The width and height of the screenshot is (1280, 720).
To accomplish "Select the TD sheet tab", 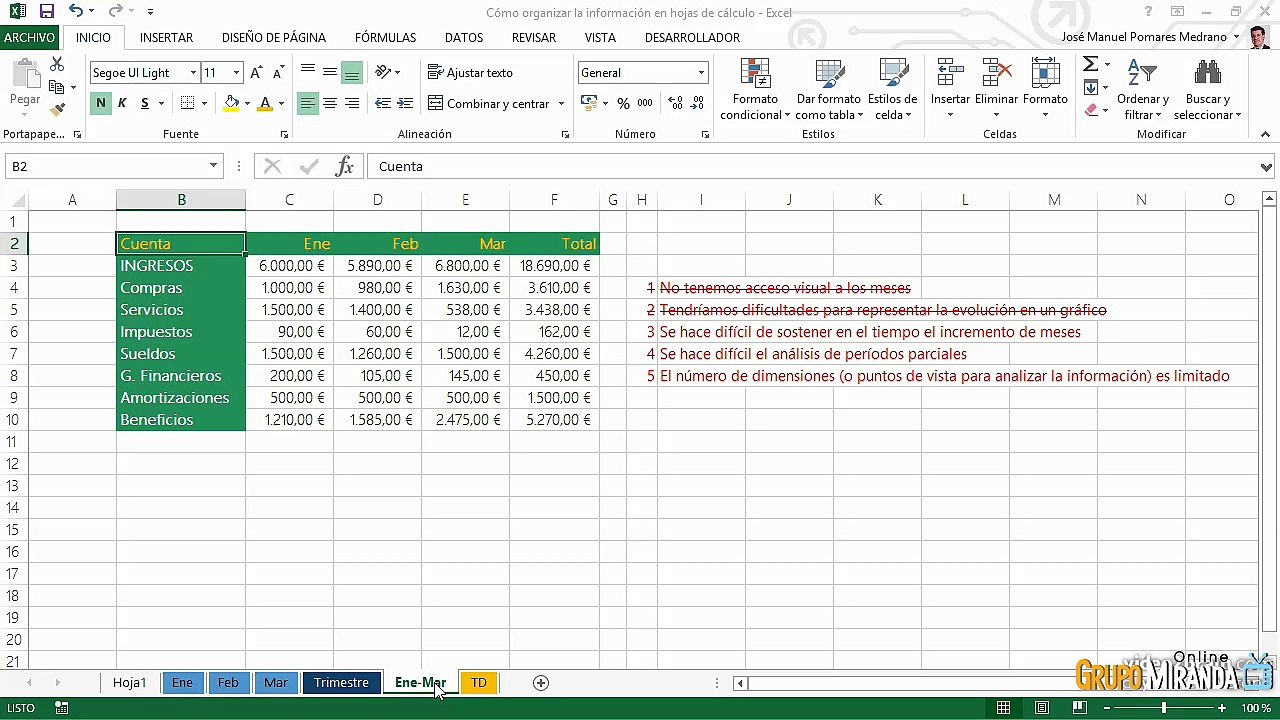I will click(479, 683).
